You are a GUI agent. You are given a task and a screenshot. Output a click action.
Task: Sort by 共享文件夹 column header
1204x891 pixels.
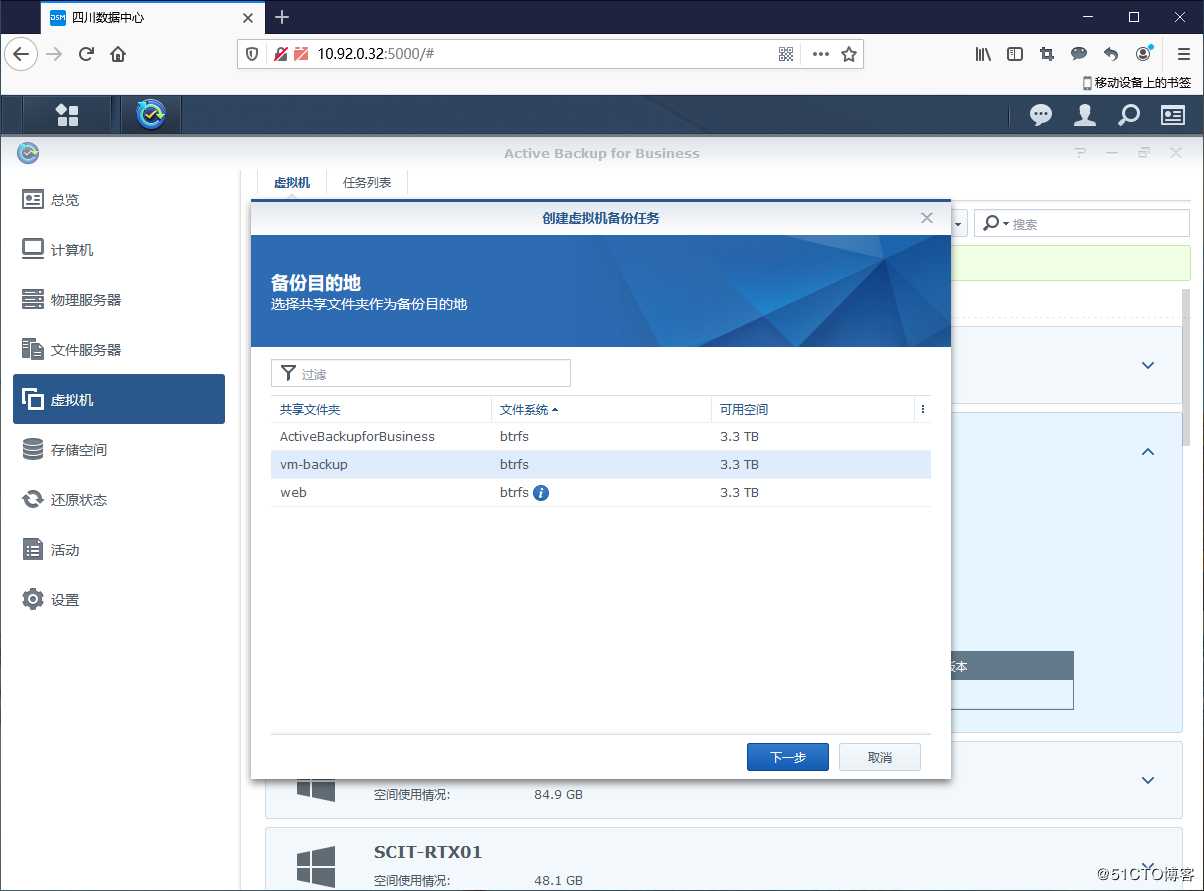click(x=381, y=409)
